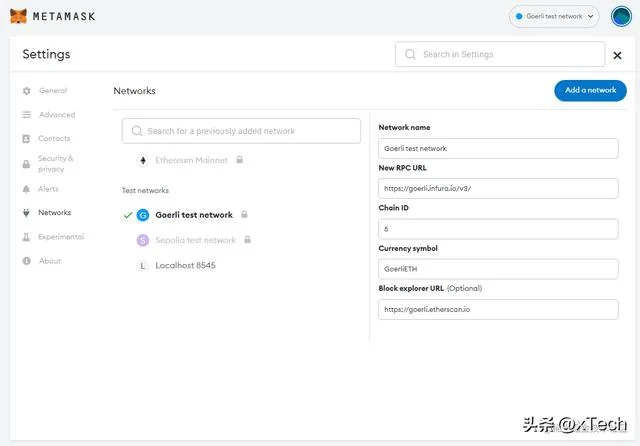Open About settings
Viewport: 640px width, 446px height.
(50, 261)
